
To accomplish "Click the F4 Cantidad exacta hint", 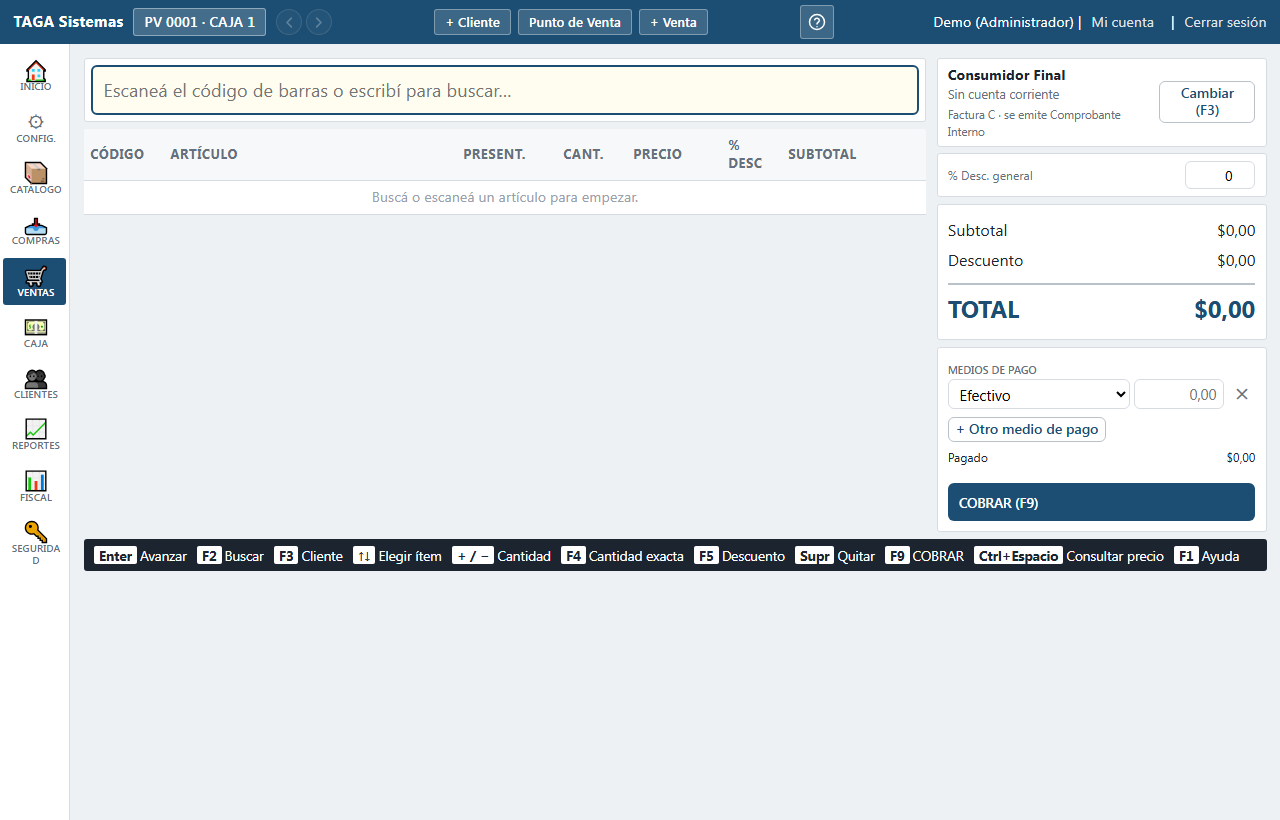I will [x=622, y=556].
